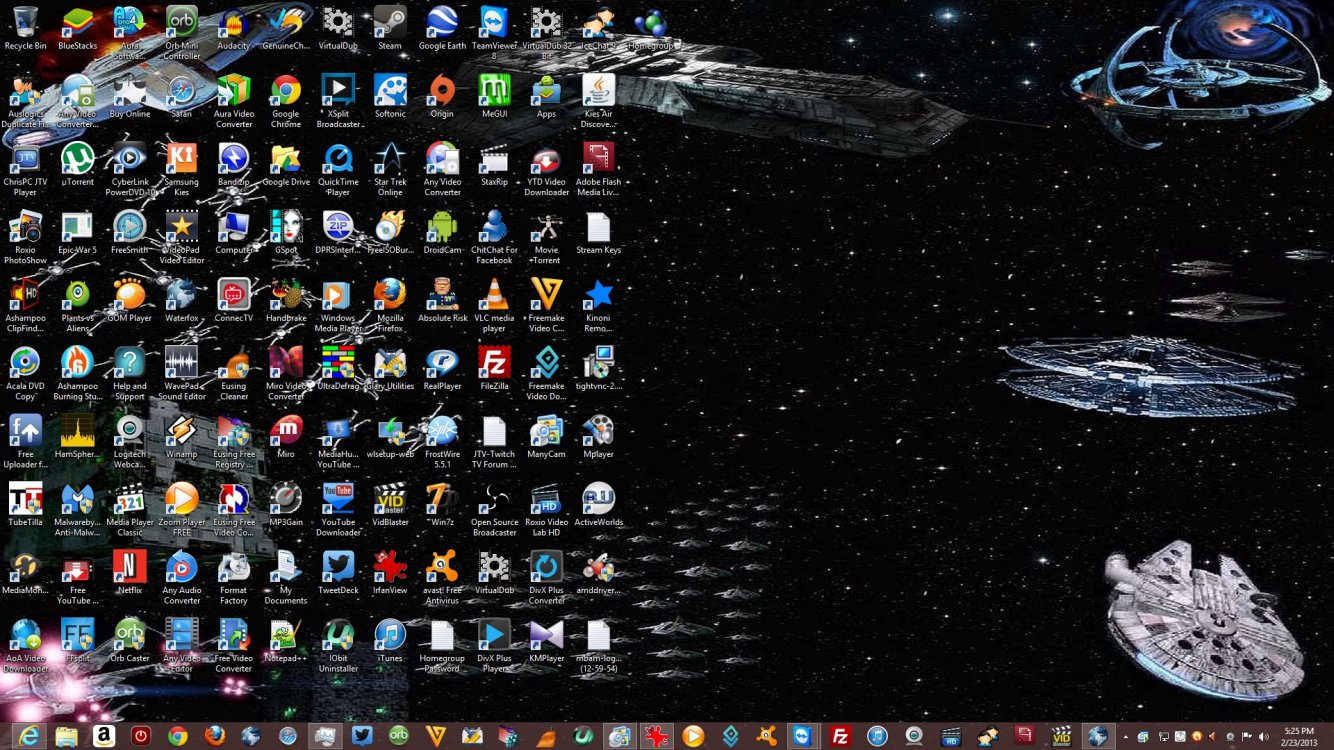Select the Homegroup Password document on desktop
Image resolution: width=1334 pixels, height=750 pixels.
[442, 638]
